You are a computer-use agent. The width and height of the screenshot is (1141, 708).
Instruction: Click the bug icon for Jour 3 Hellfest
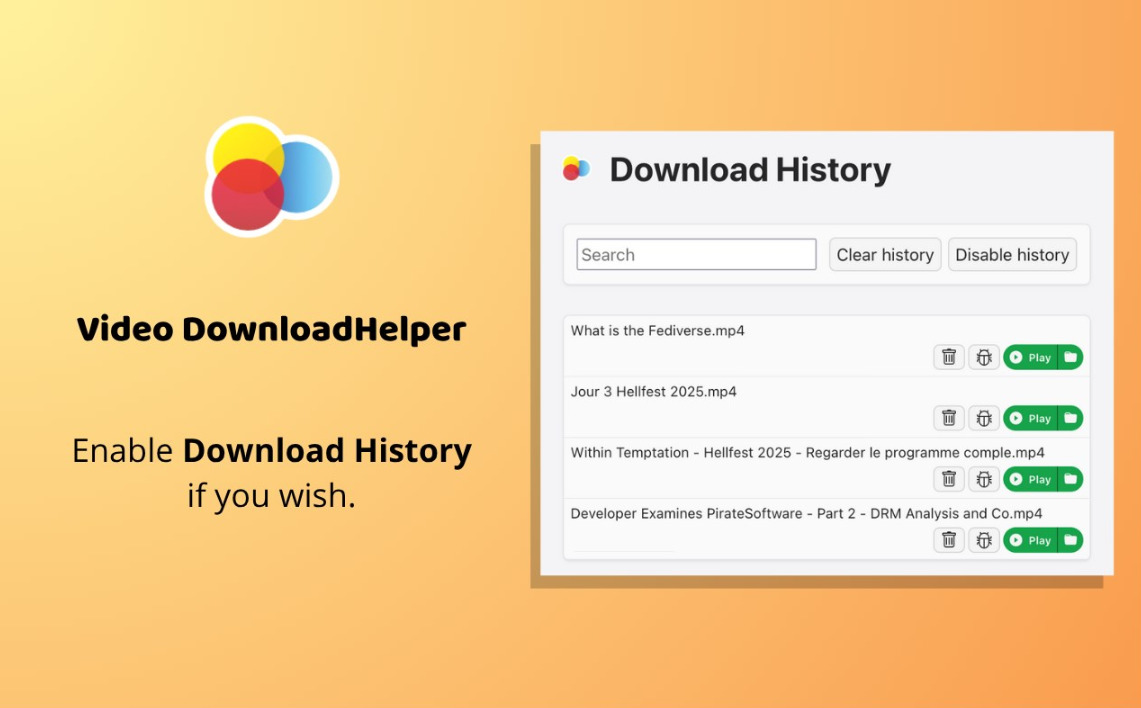coord(984,418)
